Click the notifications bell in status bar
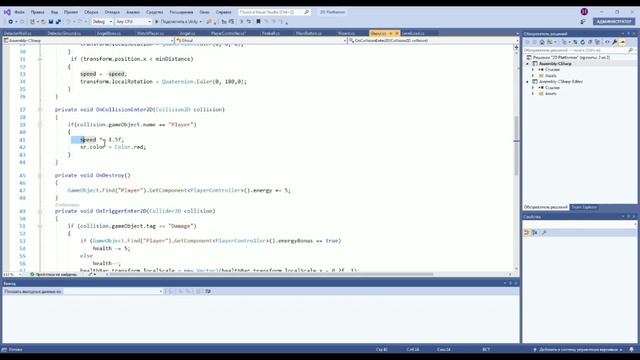The image size is (640, 360). [x=631, y=349]
